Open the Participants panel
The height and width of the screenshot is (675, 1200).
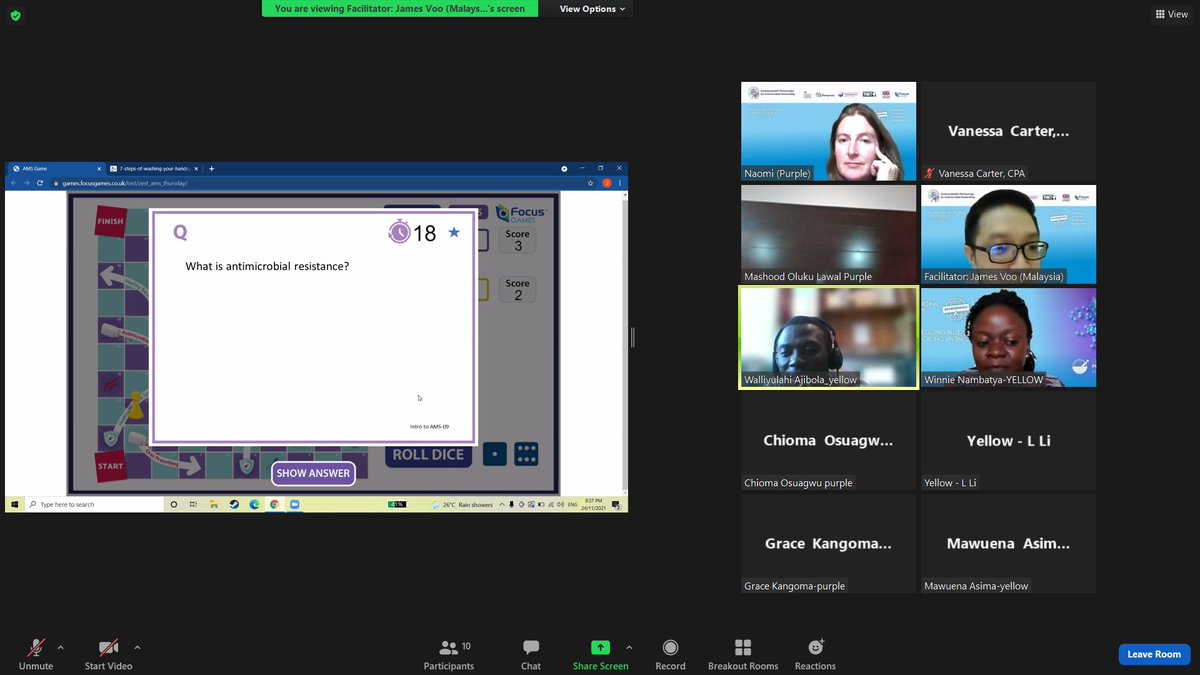(449, 654)
